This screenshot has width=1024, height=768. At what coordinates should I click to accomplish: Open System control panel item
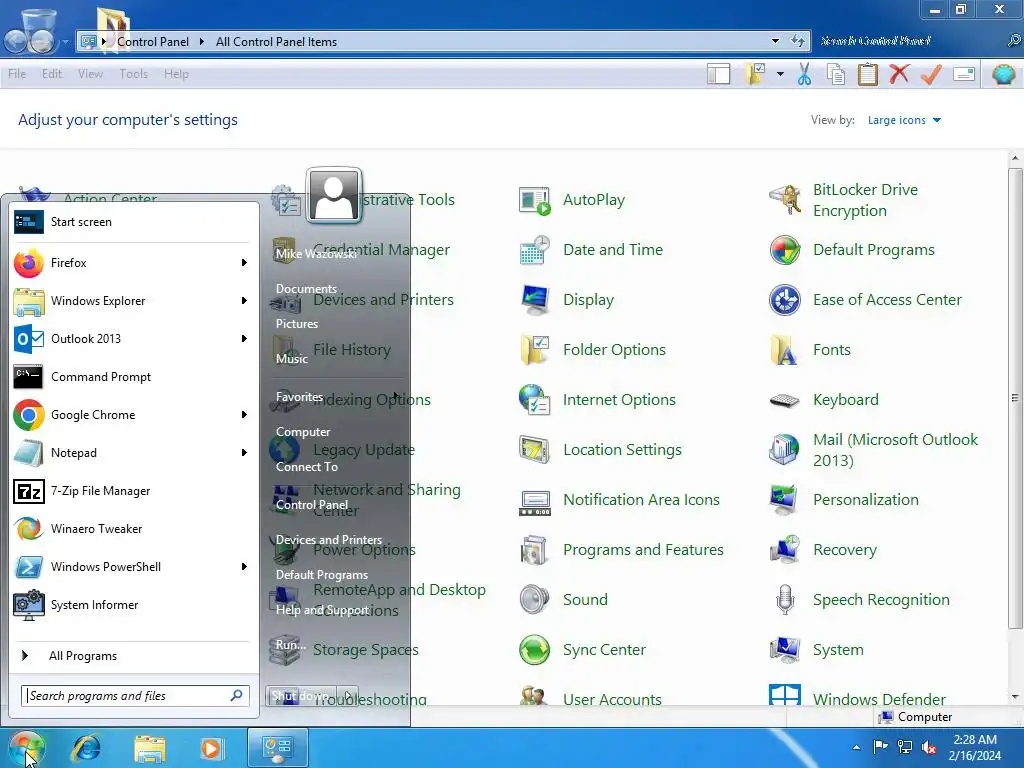coord(816,650)
